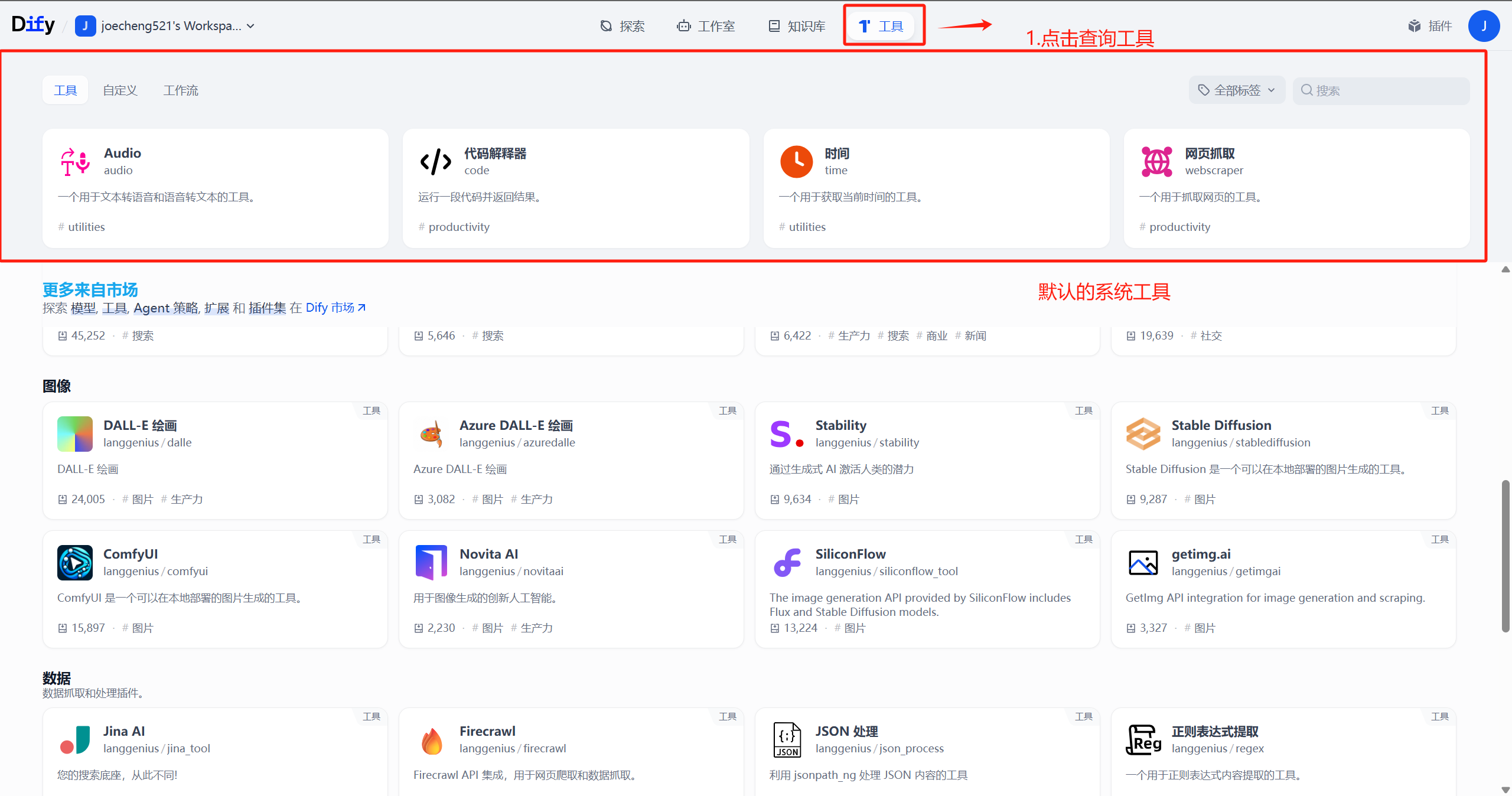1512x796 pixels.
Task: Click the Agent 策略 marketplace link
Action: click(165, 308)
